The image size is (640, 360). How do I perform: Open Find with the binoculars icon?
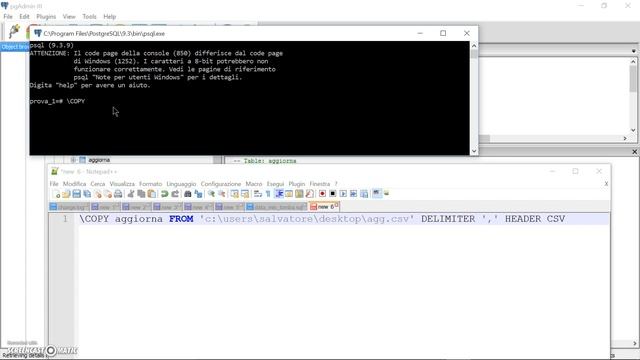[x=188, y=194]
